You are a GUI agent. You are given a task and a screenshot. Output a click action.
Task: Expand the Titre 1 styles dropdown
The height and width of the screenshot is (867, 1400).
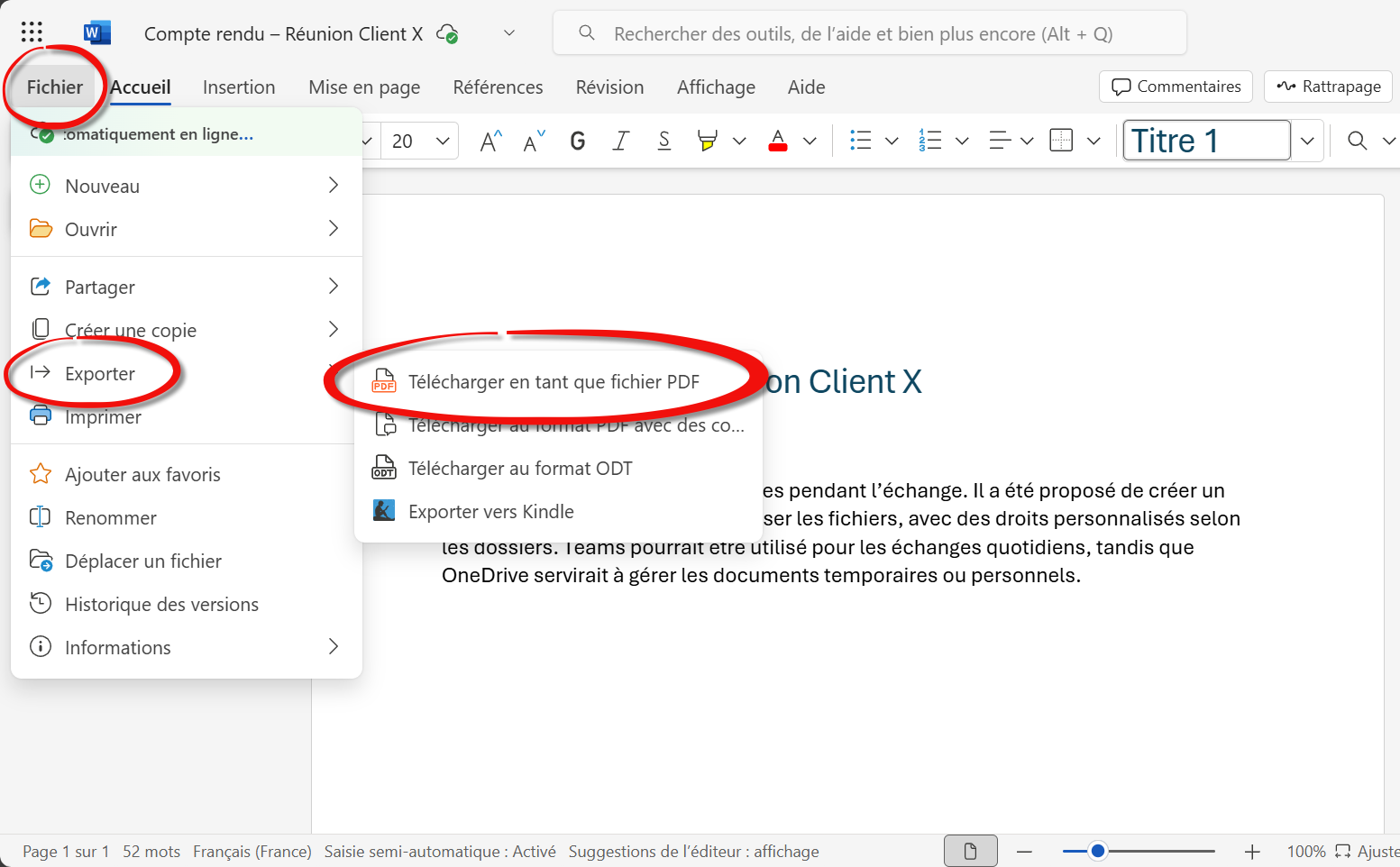click(x=1307, y=141)
